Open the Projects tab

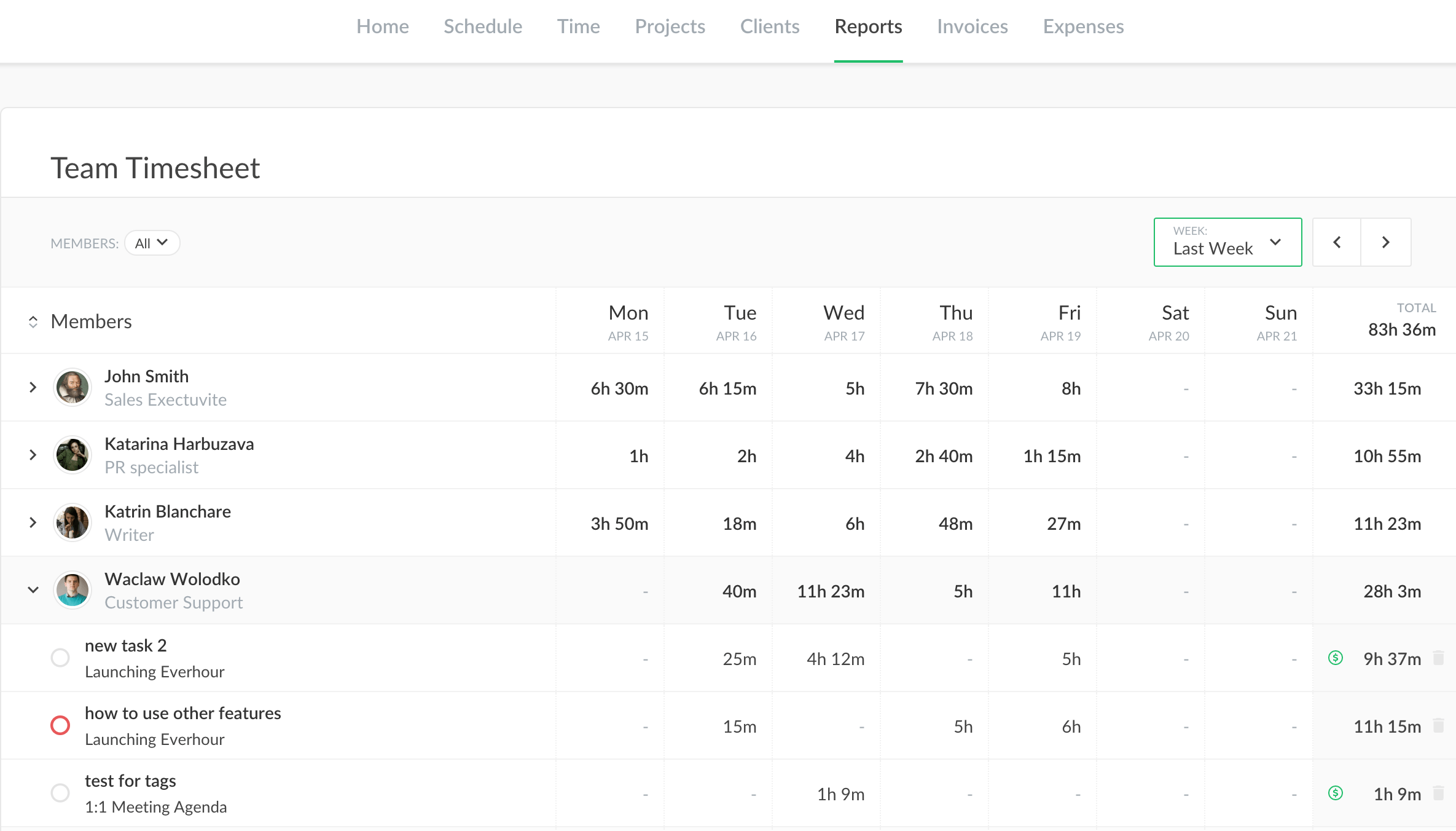[x=670, y=26]
